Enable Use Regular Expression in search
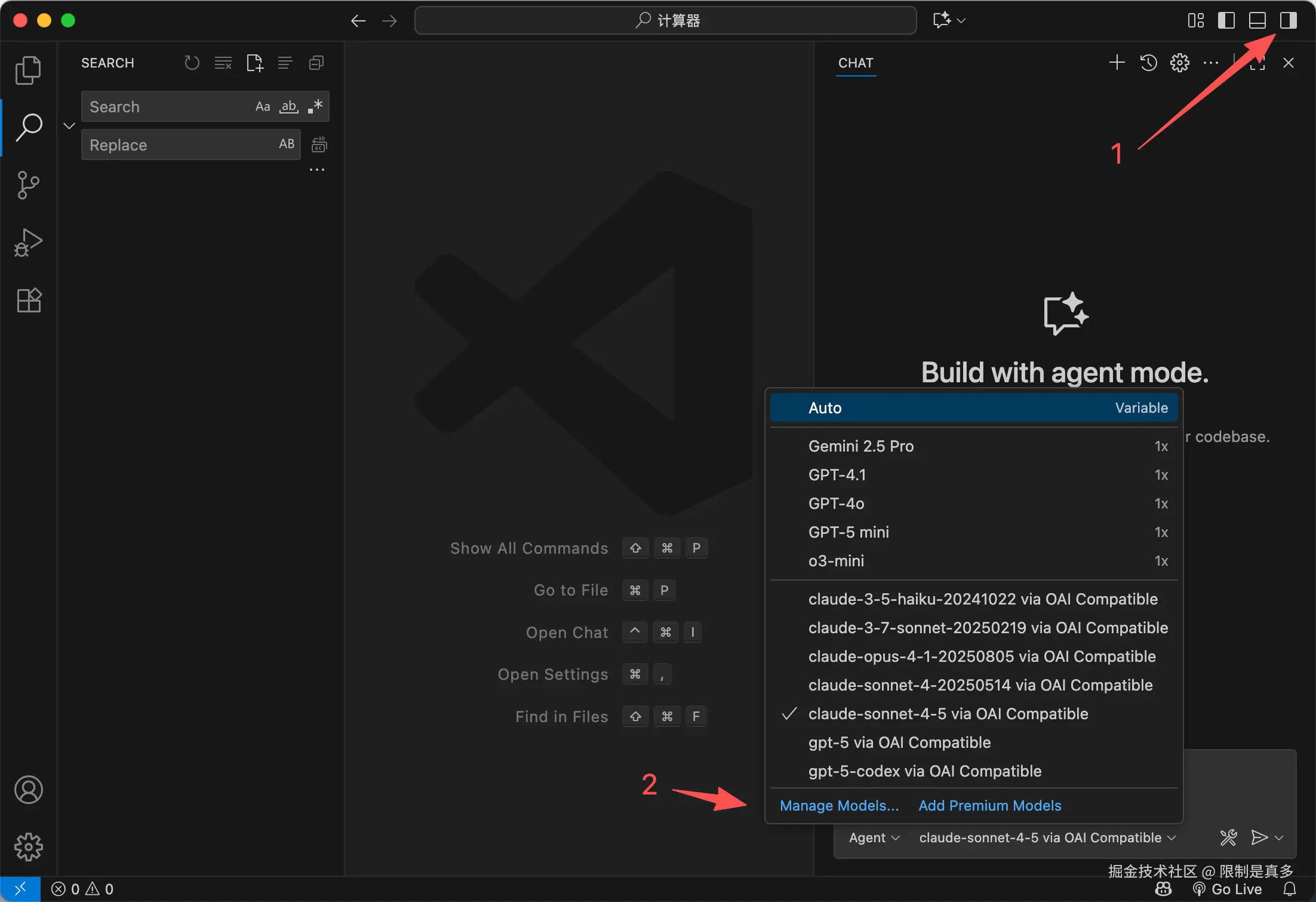The height and width of the screenshot is (902, 1316). (315, 107)
